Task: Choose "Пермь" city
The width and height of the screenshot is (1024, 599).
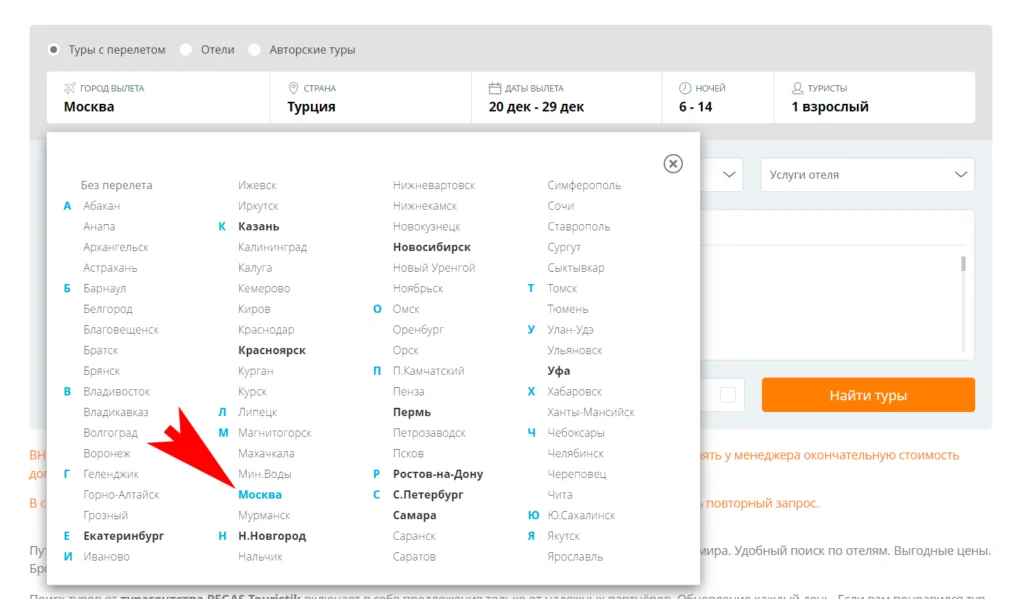Action: pos(411,412)
